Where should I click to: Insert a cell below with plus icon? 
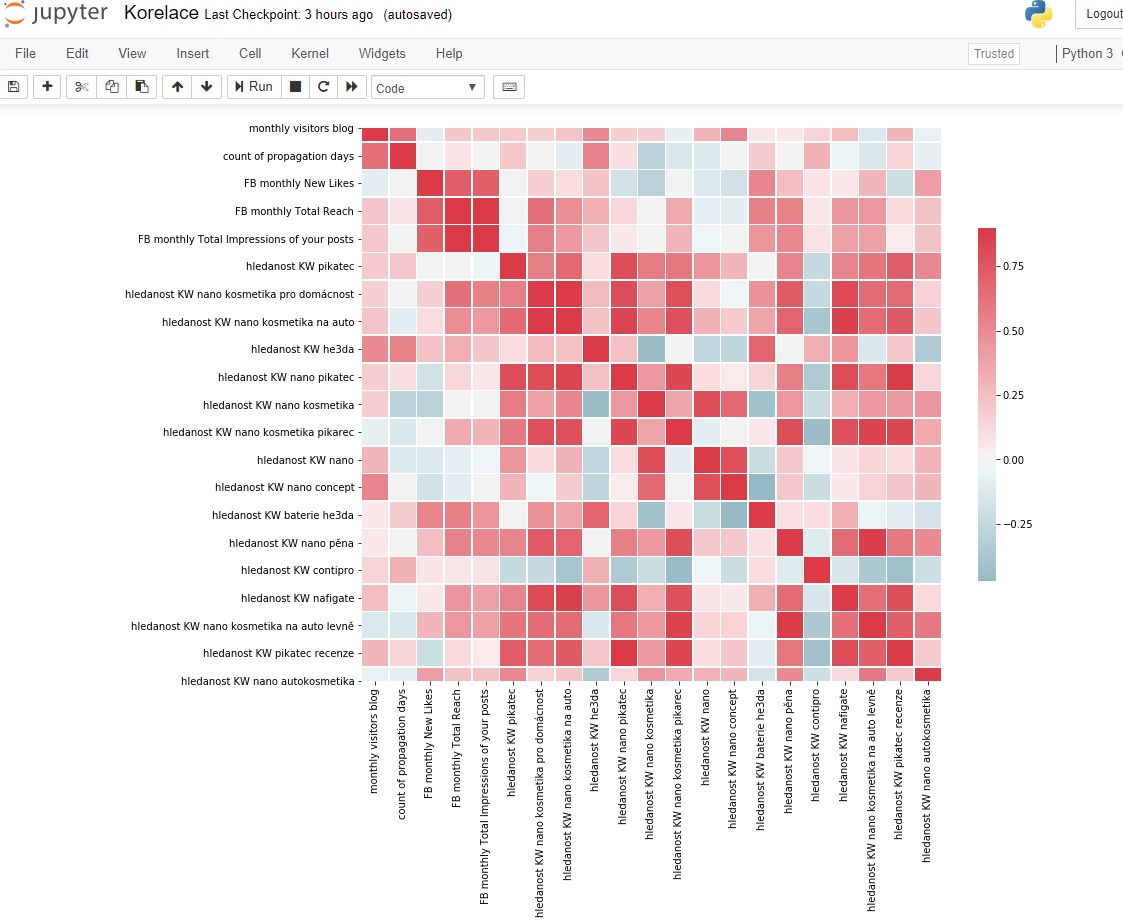47,87
